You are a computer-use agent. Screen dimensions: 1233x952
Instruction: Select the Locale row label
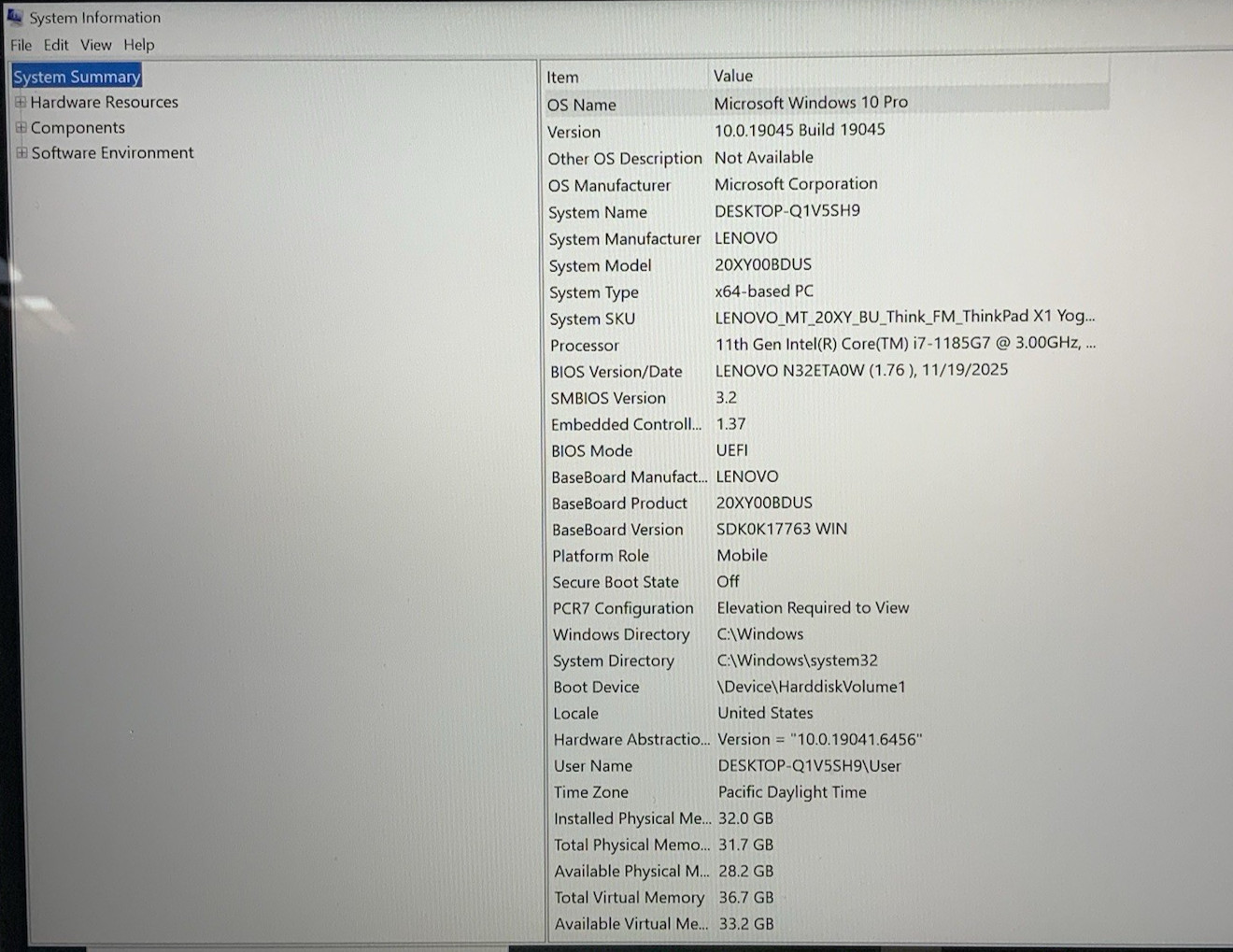(575, 713)
